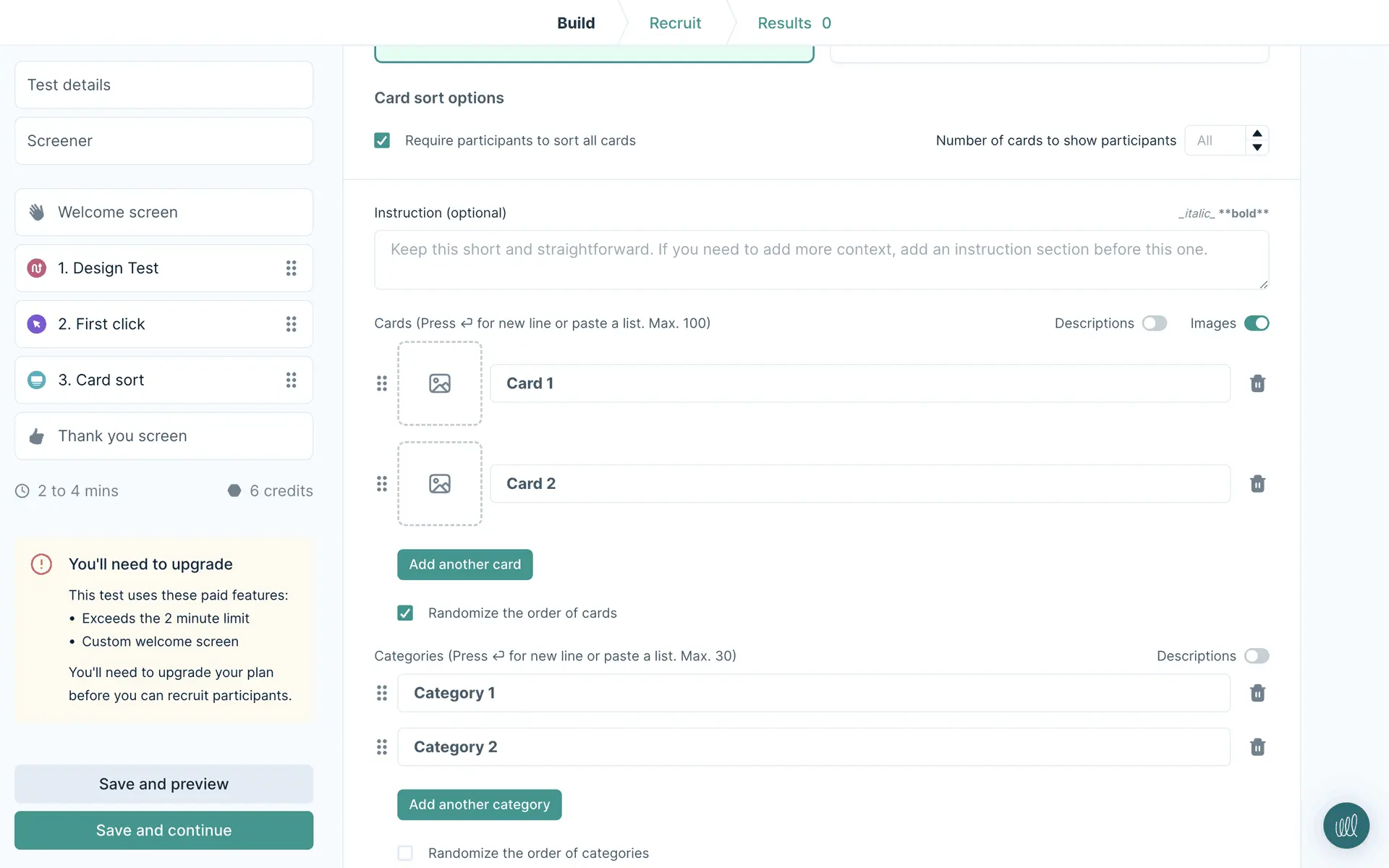Delete Card 2 using trash icon
Image resolution: width=1389 pixels, height=868 pixels.
[x=1257, y=484]
